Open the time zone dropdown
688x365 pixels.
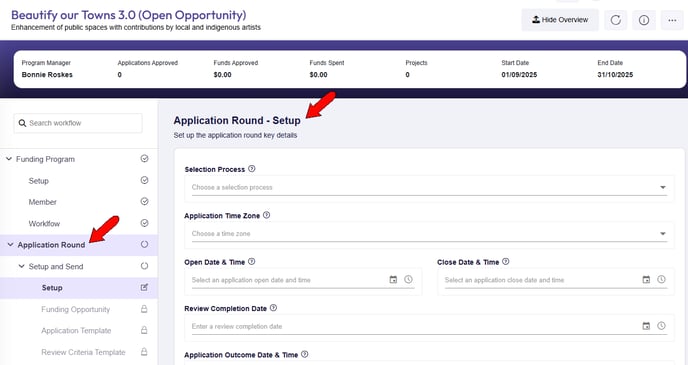point(429,234)
